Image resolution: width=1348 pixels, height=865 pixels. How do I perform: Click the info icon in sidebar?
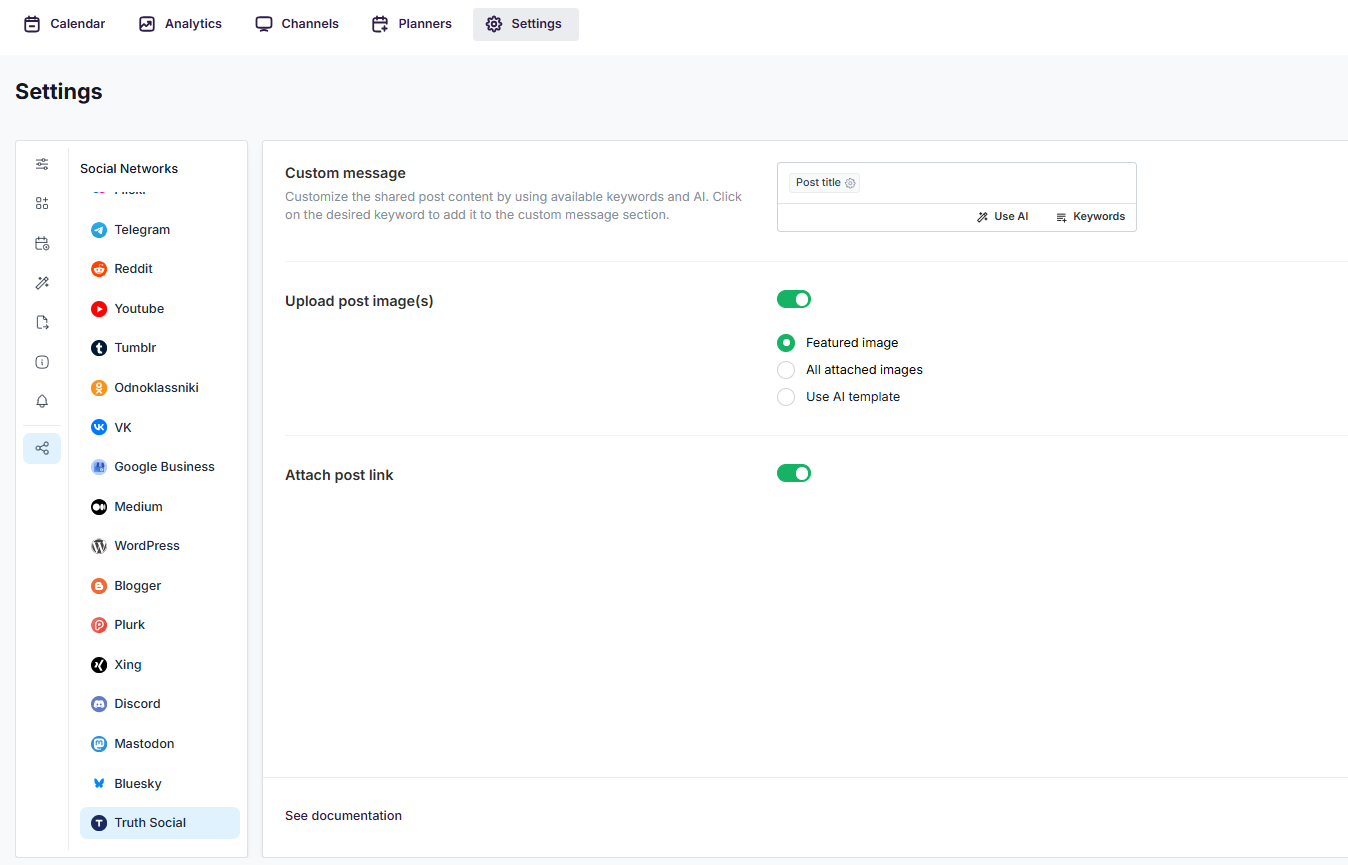(x=42, y=362)
